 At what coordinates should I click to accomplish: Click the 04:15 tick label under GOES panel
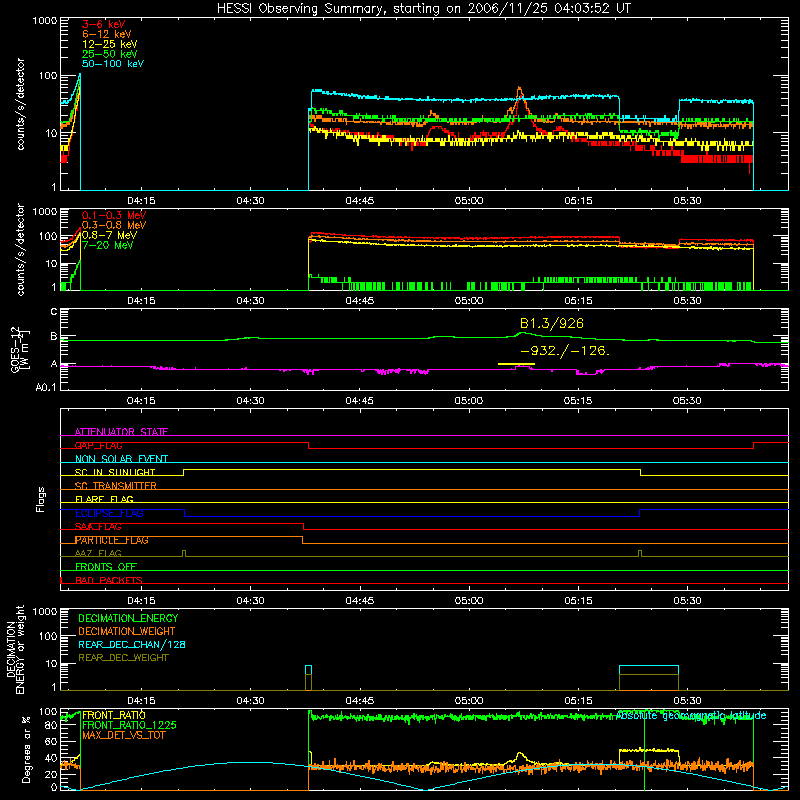tap(141, 401)
